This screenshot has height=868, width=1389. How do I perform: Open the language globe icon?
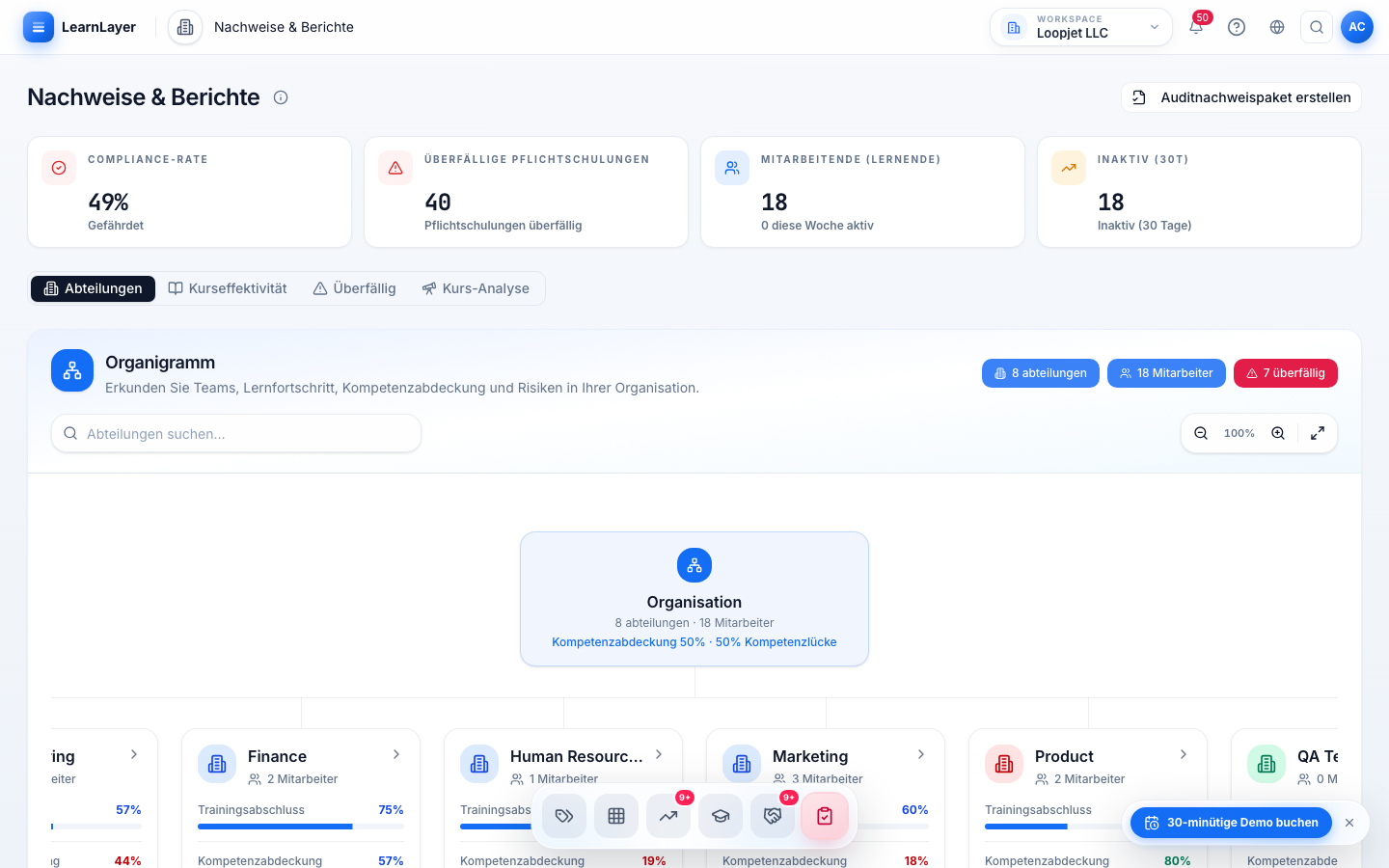click(1277, 27)
